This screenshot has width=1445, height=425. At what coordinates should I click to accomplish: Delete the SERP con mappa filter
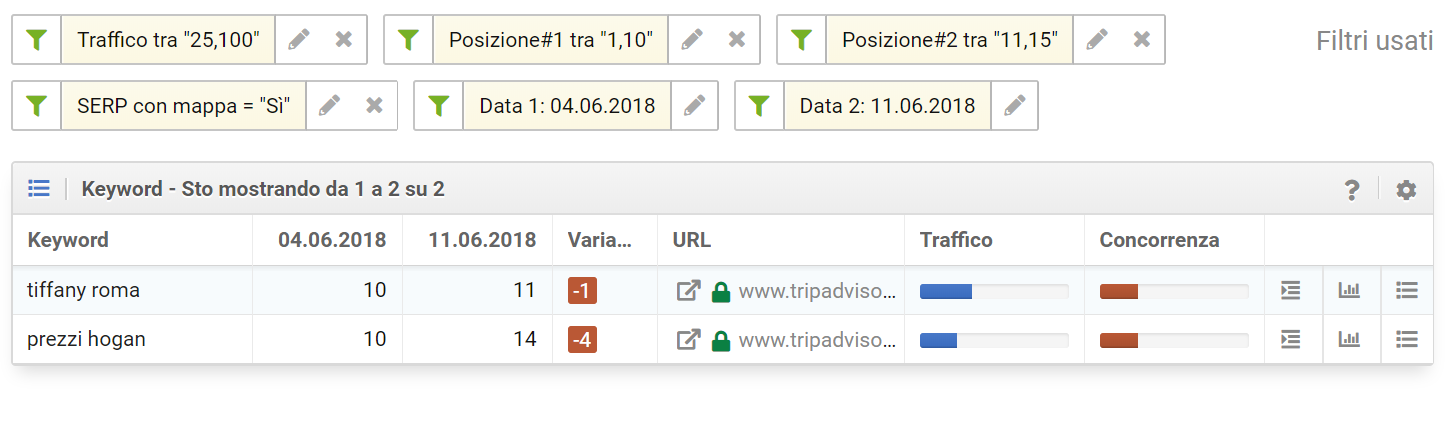pos(375,106)
